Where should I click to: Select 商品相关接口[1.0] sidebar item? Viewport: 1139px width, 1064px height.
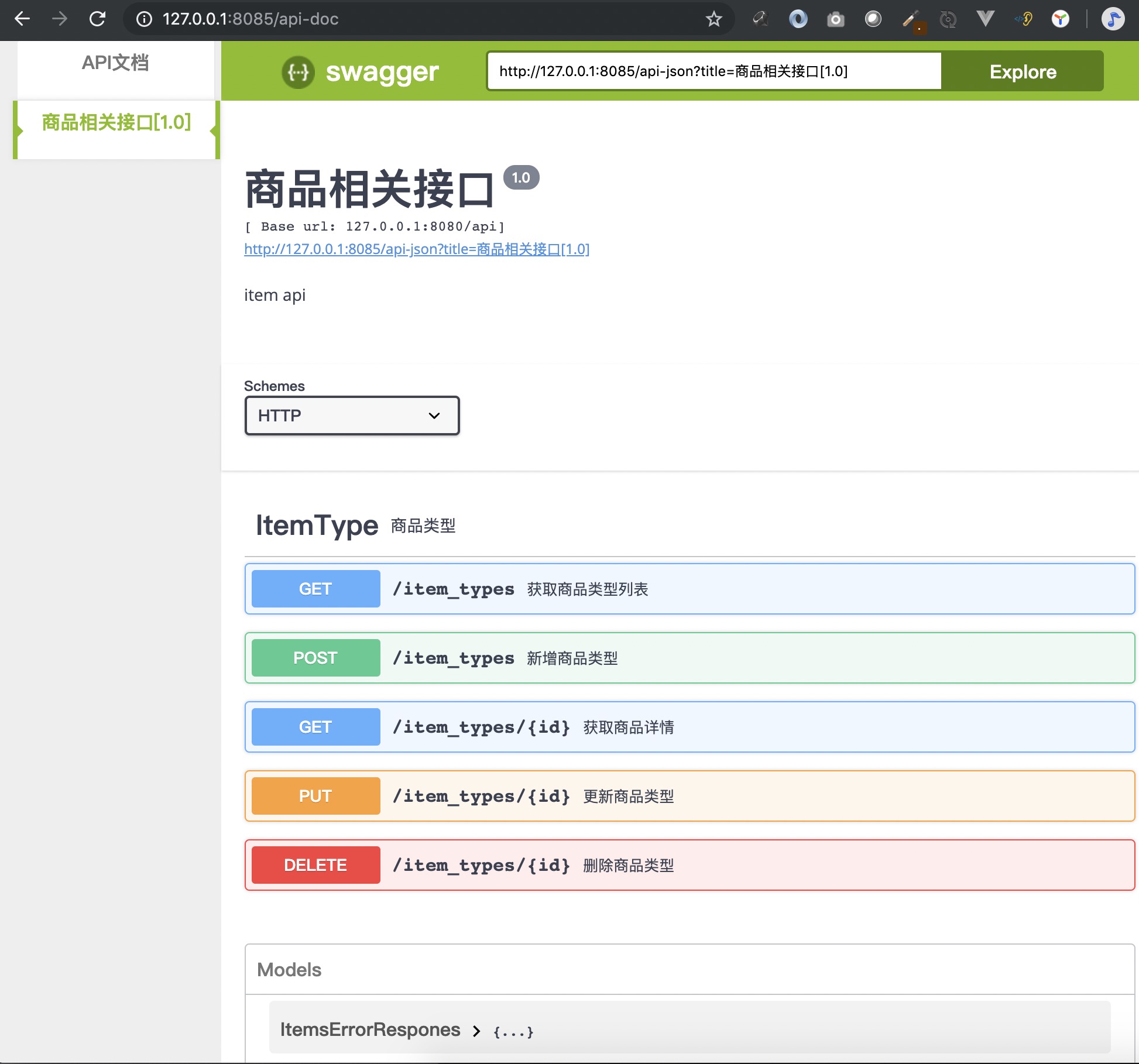pyautogui.click(x=116, y=122)
